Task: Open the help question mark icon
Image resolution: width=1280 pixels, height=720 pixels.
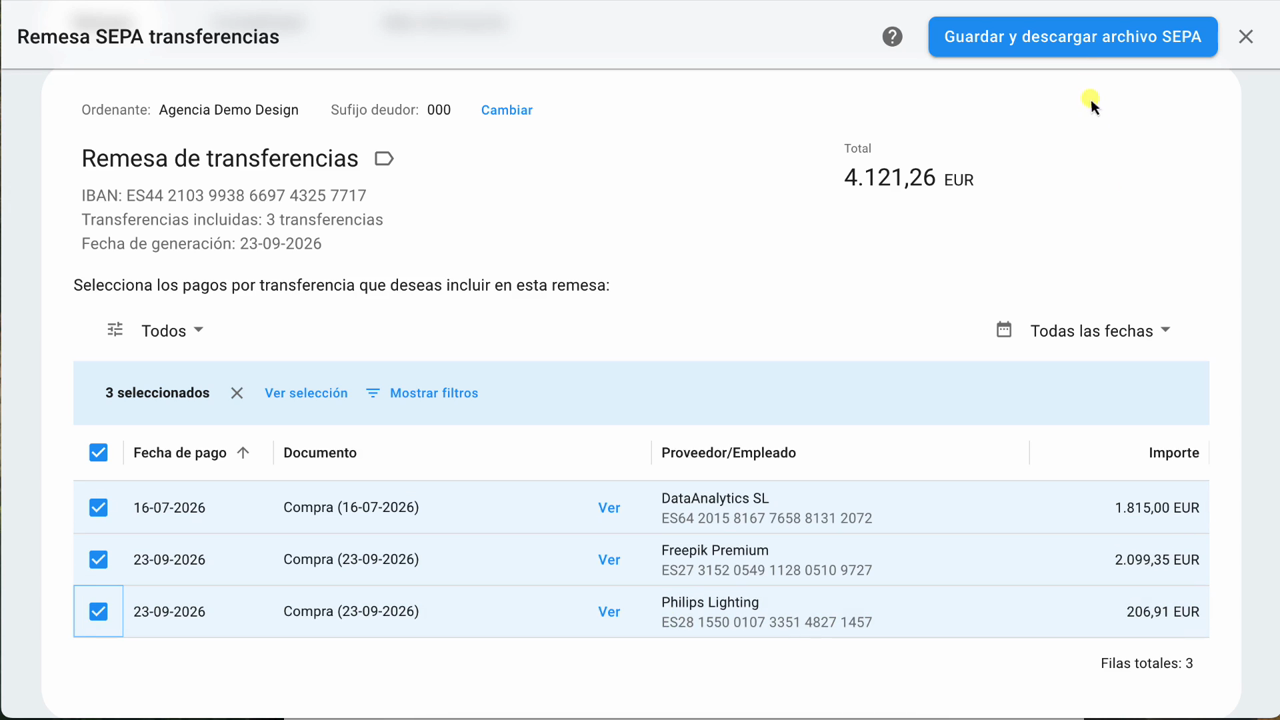Action: coord(892,37)
